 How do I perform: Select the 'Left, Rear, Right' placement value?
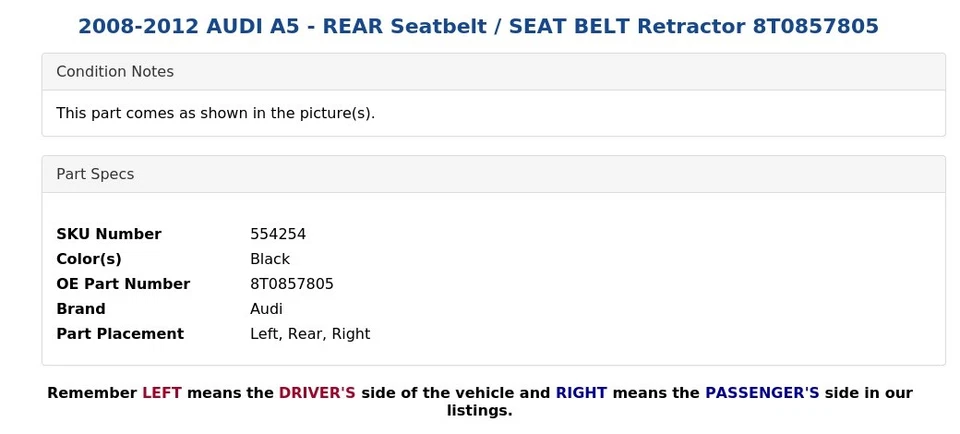310,334
